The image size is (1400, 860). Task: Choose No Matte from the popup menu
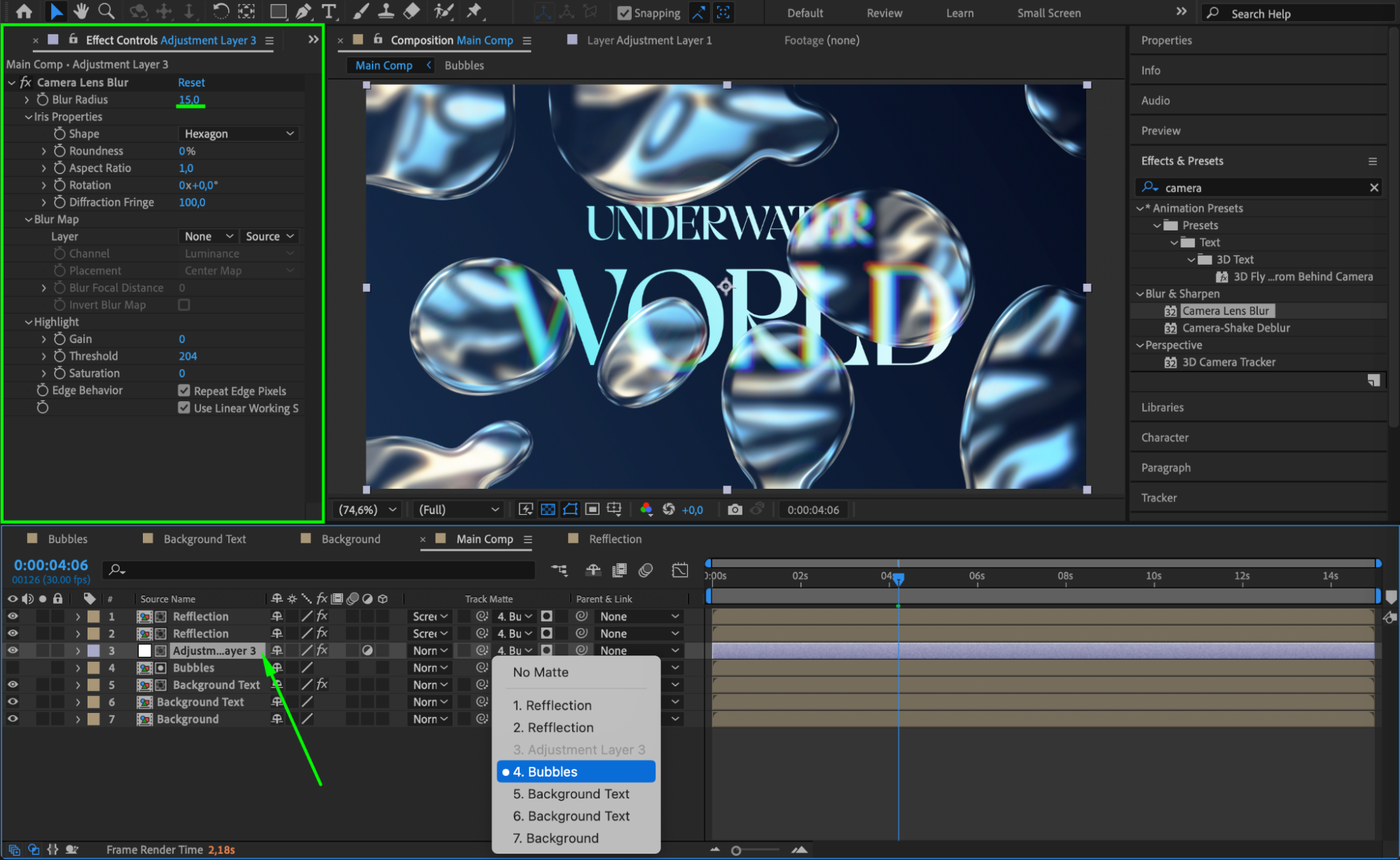pos(541,672)
